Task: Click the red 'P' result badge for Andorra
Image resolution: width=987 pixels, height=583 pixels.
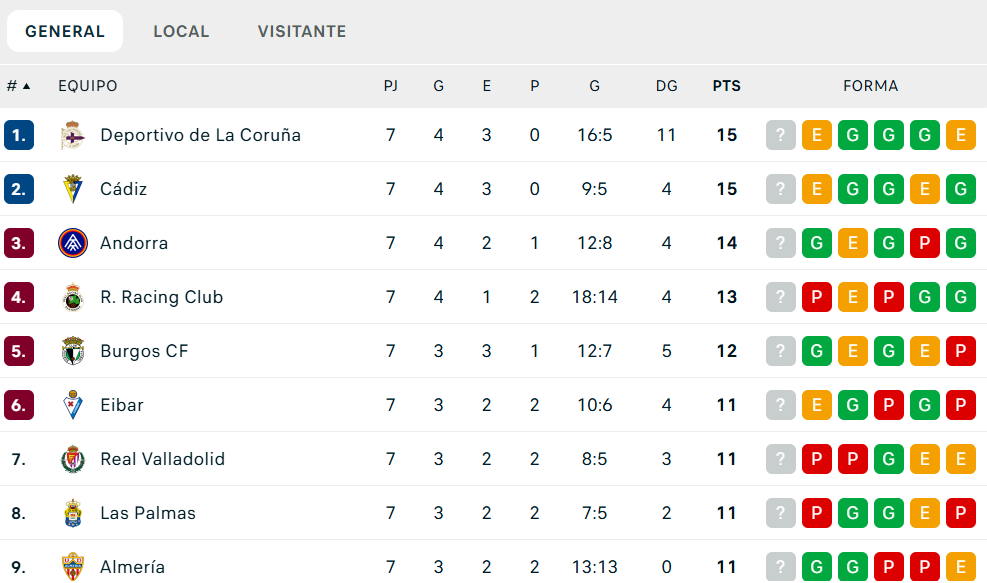Action: pos(925,243)
